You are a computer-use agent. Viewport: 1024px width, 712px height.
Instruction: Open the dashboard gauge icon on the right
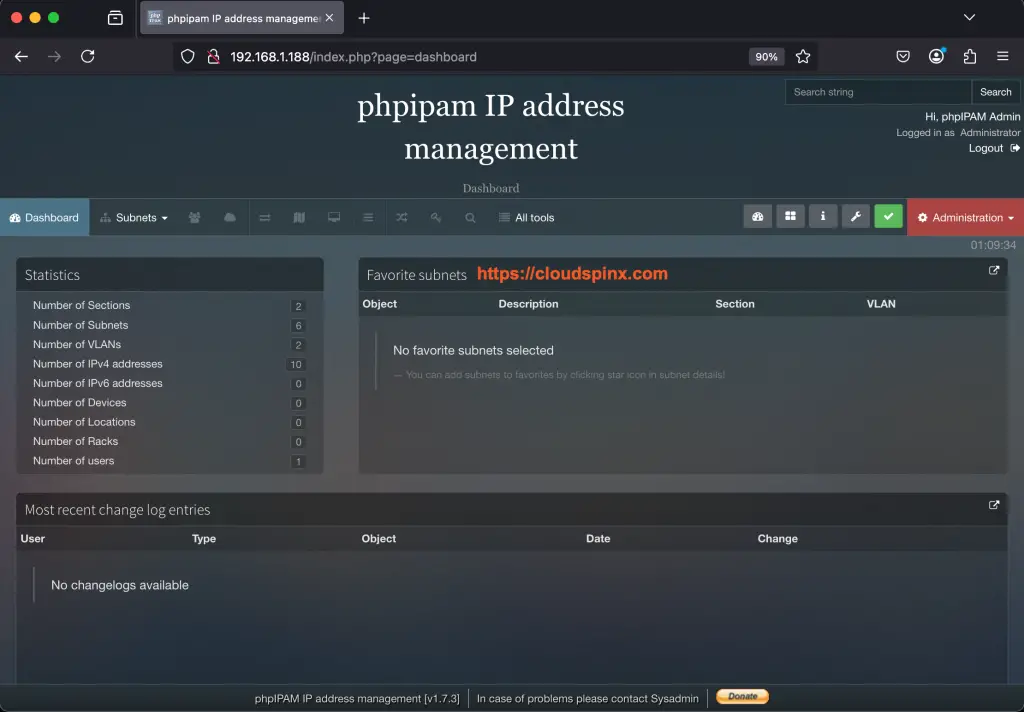click(x=757, y=216)
